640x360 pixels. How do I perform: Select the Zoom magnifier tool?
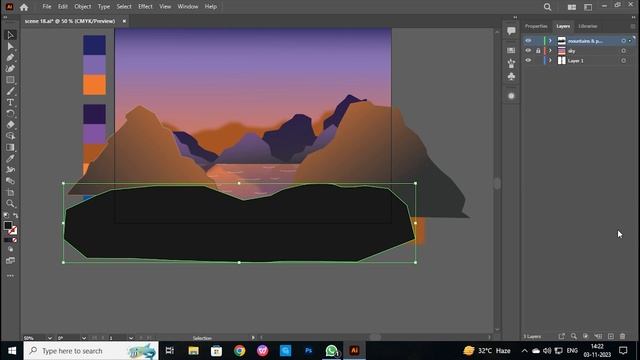click(x=11, y=203)
